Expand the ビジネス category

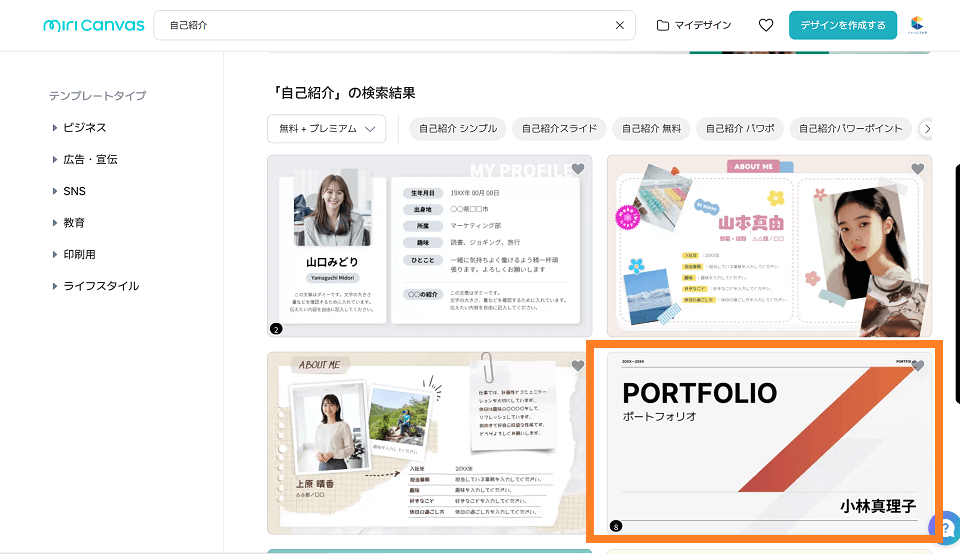(84, 128)
